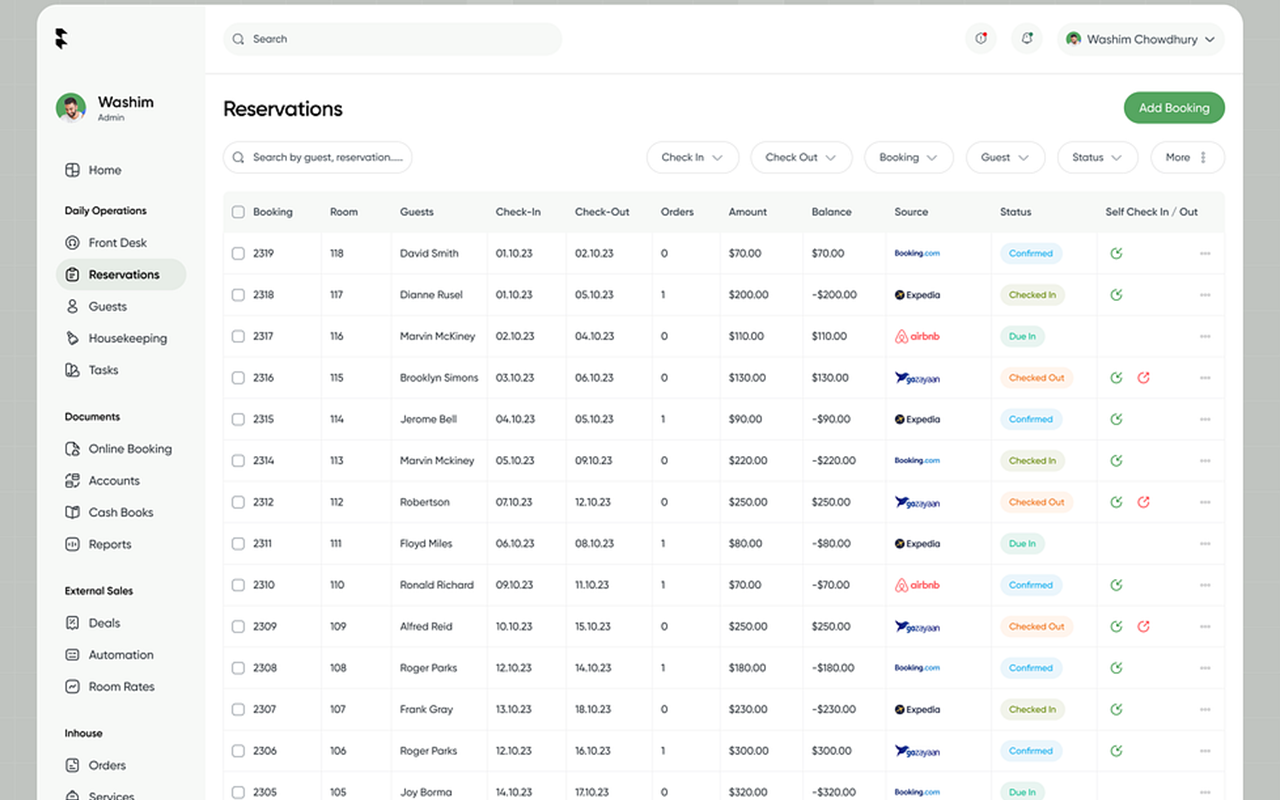The width and height of the screenshot is (1280, 800).
Task: Open Washim Chowdhury account dropdown
Action: pos(1140,39)
